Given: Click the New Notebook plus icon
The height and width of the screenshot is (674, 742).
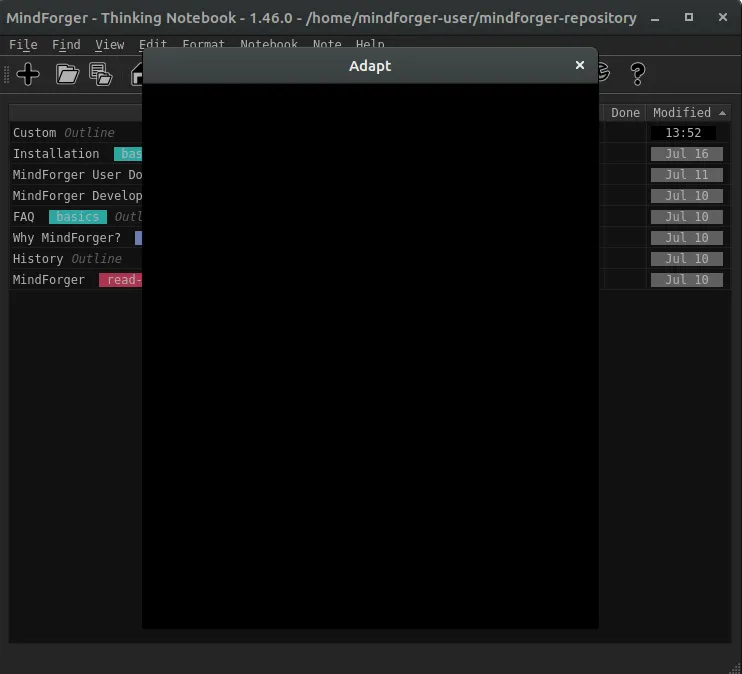Looking at the screenshot, I should click(x=28, y=74).
